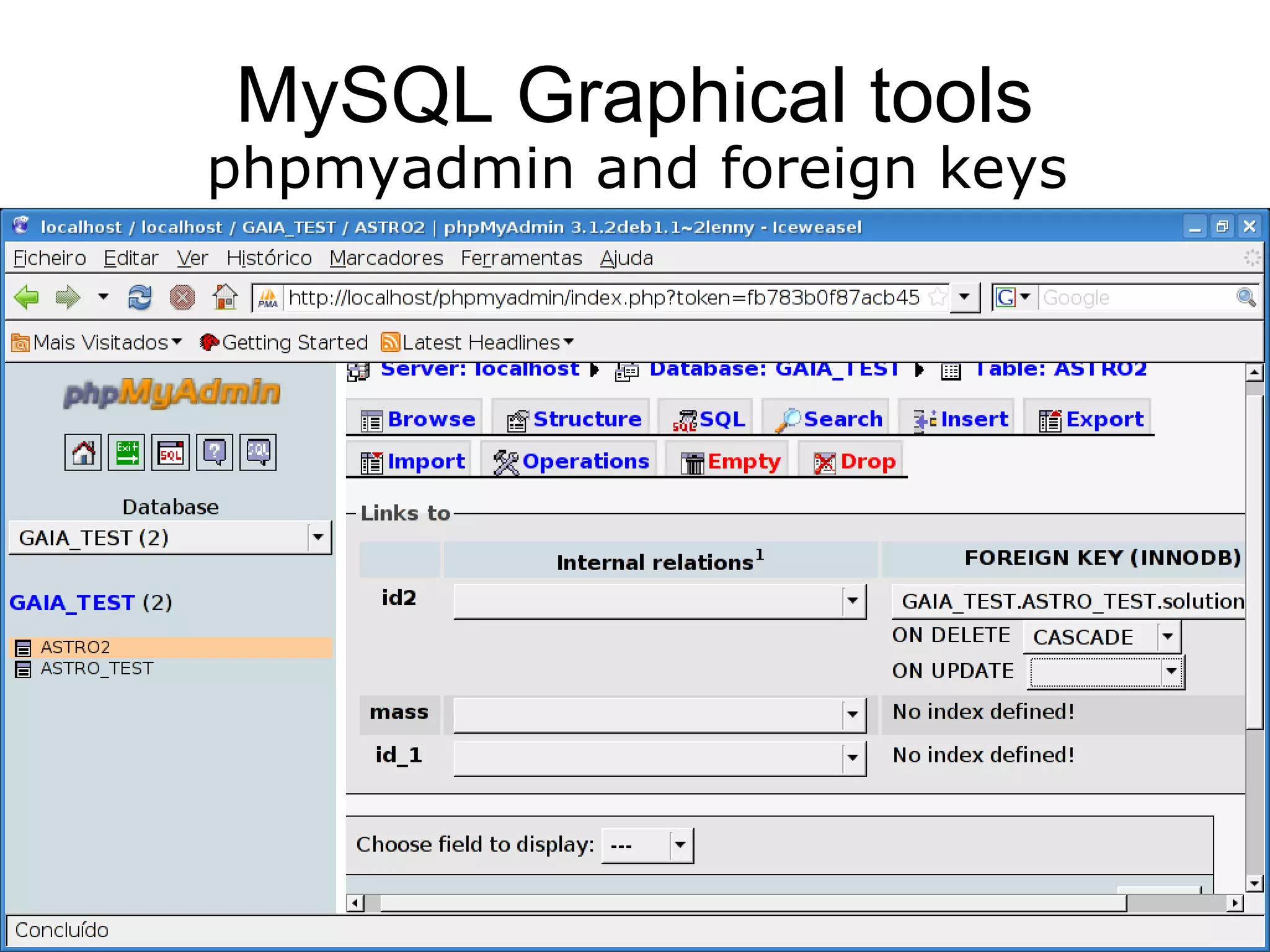1270x952 pixels.
Task: Run search with the magnifier icon
Action: [1246, 297]
